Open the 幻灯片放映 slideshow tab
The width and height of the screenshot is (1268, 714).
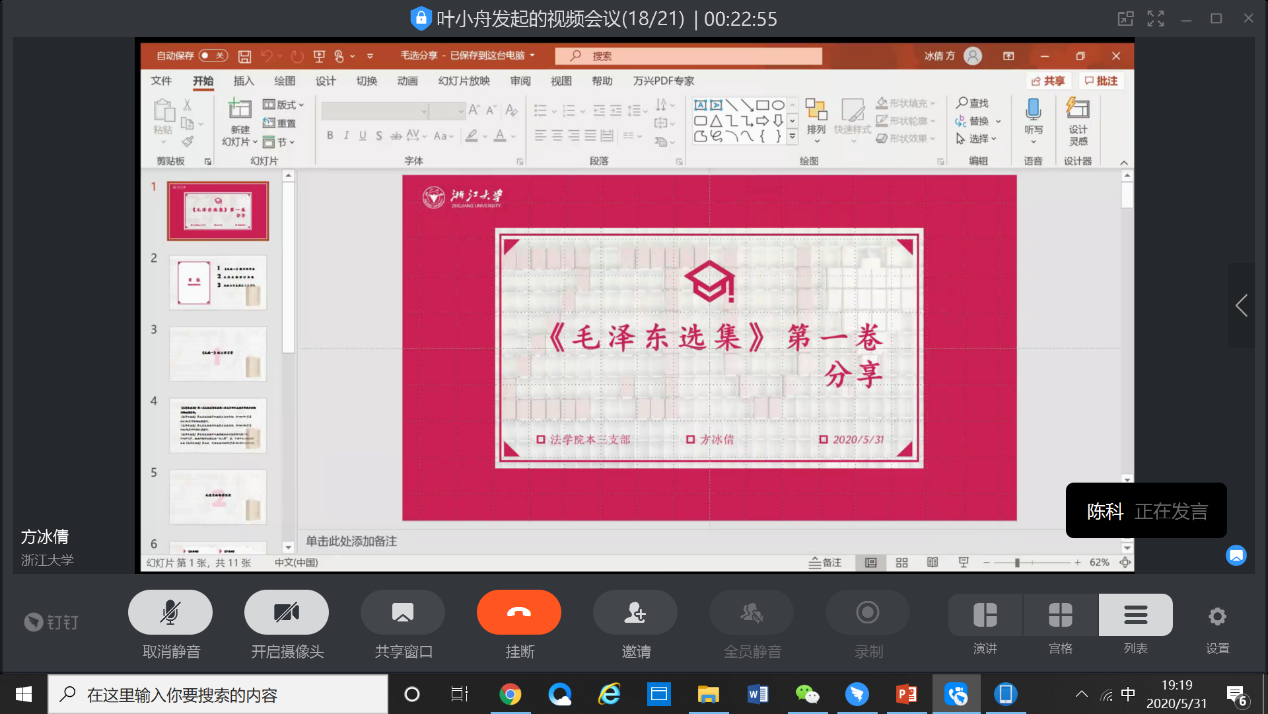(x=464, y=81)
